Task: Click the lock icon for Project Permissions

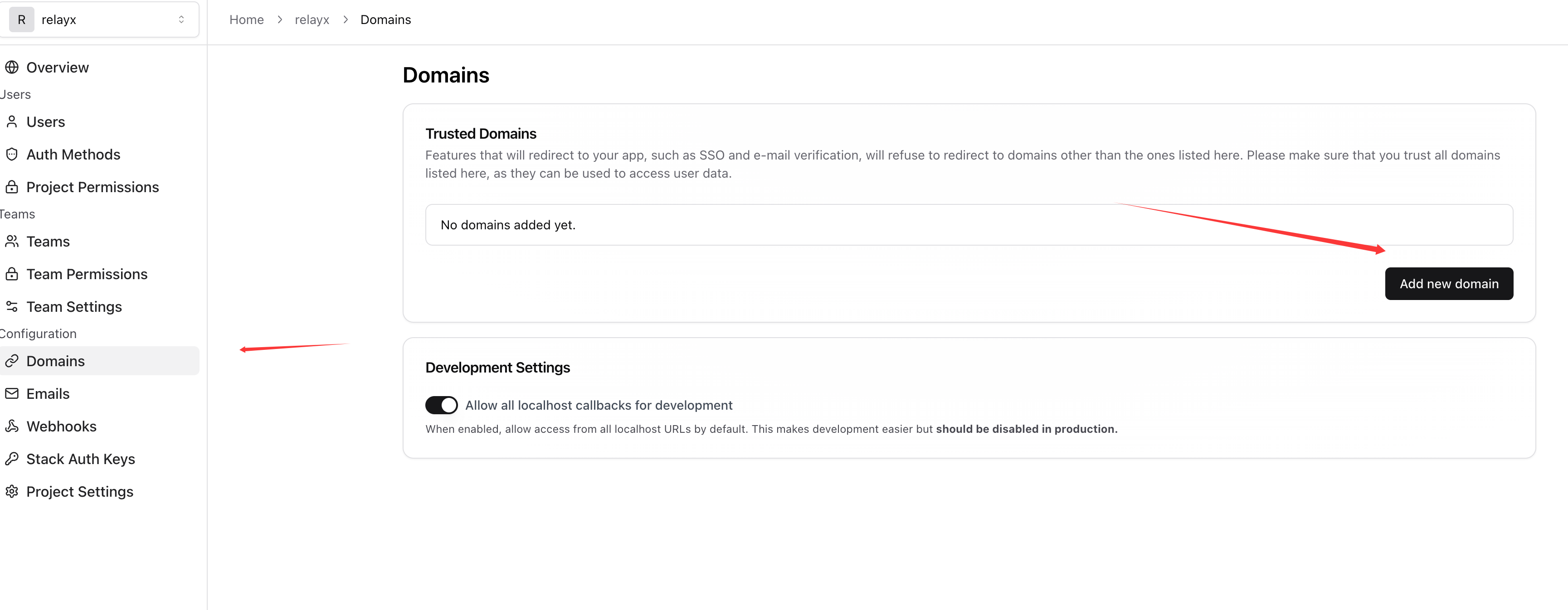Action: point(12,187)
